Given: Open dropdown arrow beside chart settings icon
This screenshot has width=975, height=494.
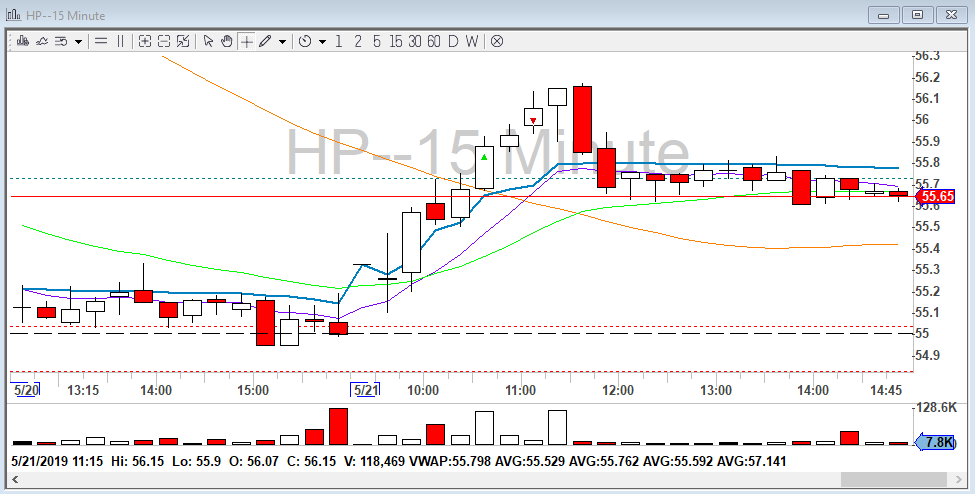Looking at the screenshot, I should [x=78, y=42].
